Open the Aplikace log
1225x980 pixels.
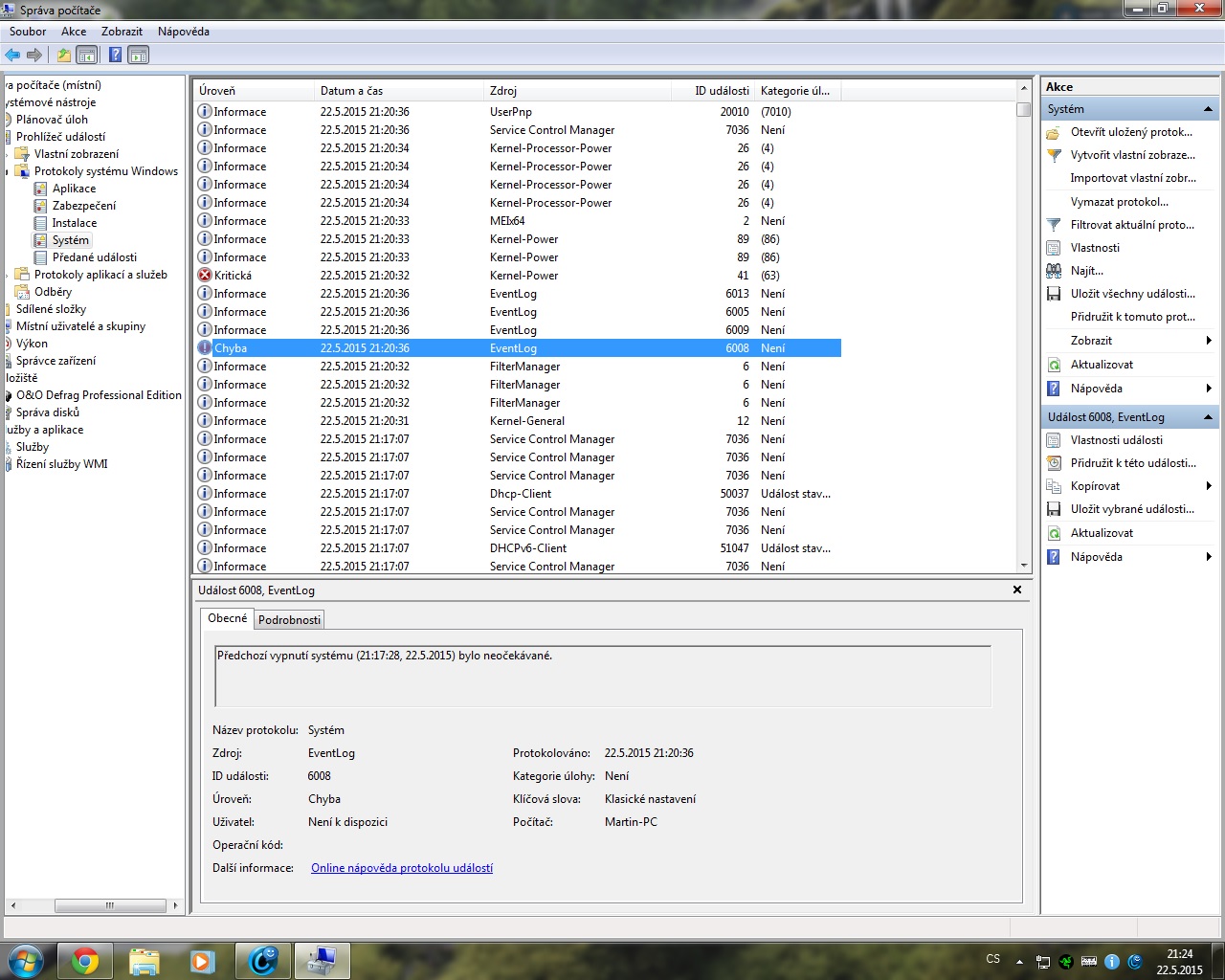point(74,189)
